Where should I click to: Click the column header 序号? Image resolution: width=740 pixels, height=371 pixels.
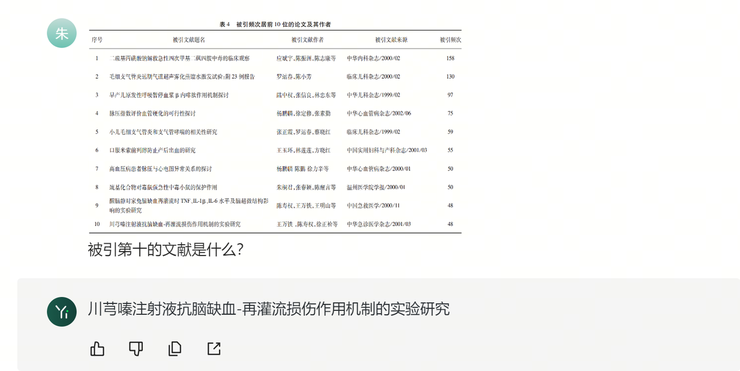[97, 40]
